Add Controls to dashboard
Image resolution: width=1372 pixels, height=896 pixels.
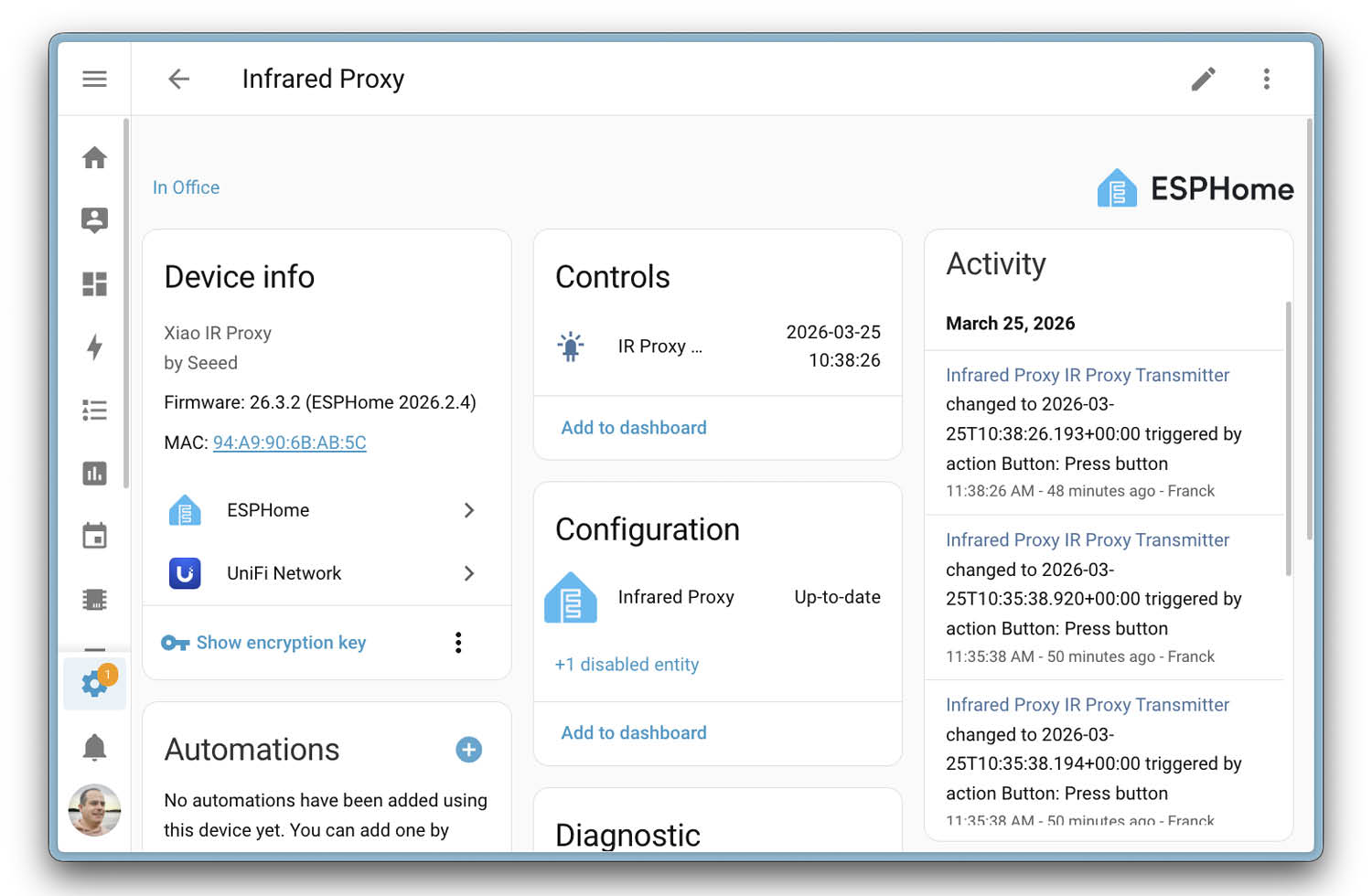634,427
